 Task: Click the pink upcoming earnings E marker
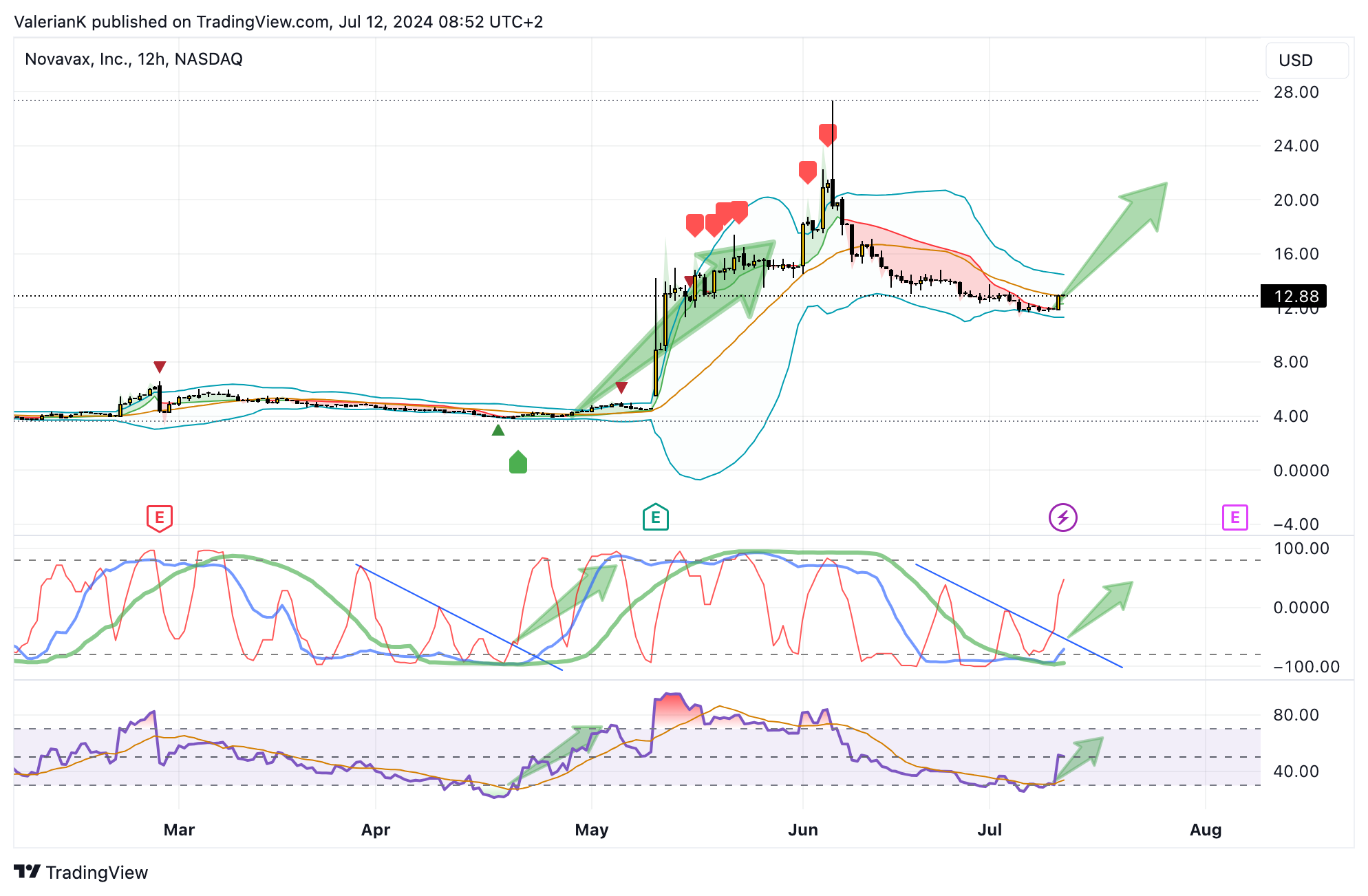click(1235, 518)
